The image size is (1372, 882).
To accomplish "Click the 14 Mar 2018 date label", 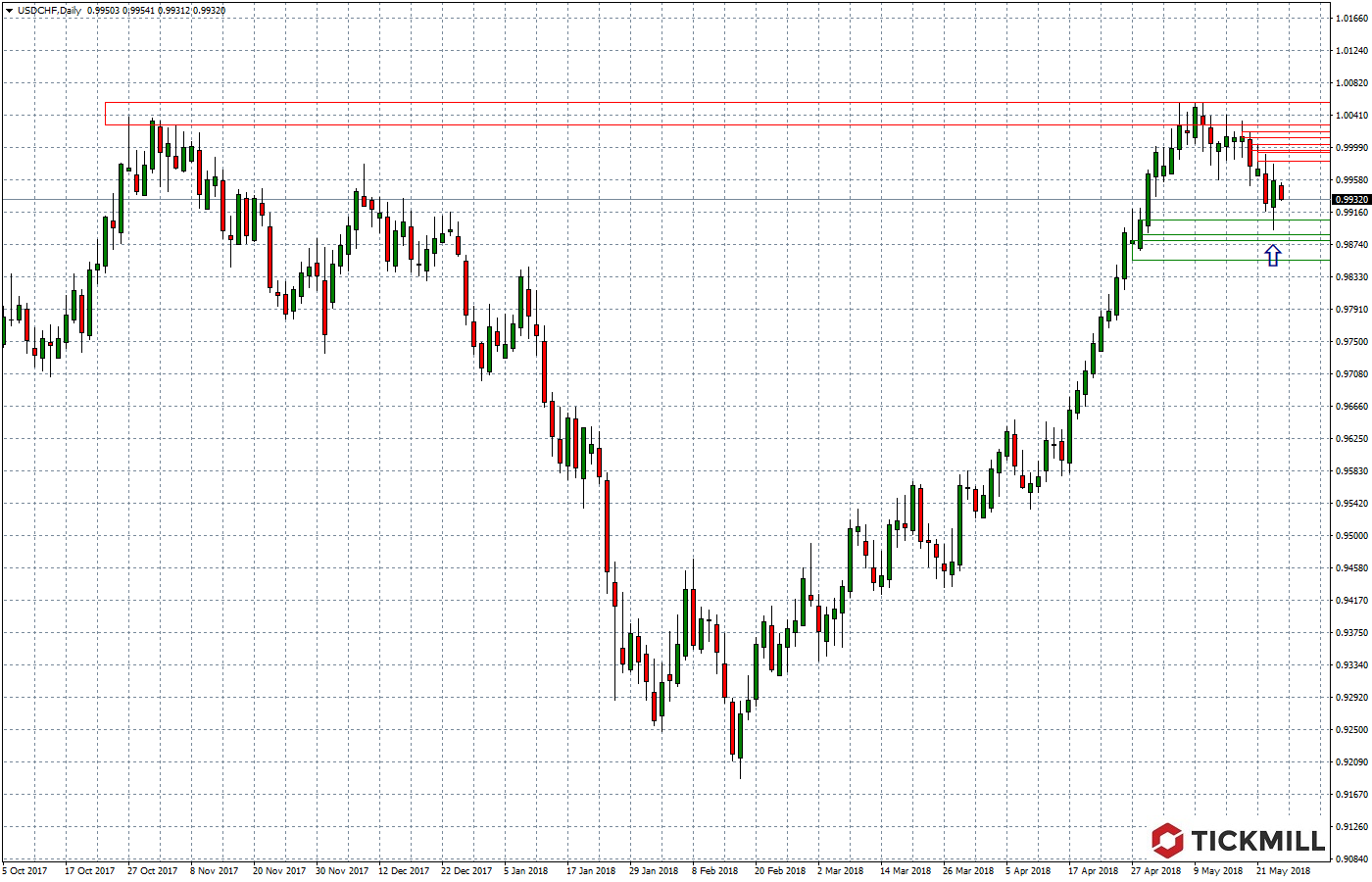I will click(x=906, y=870).
